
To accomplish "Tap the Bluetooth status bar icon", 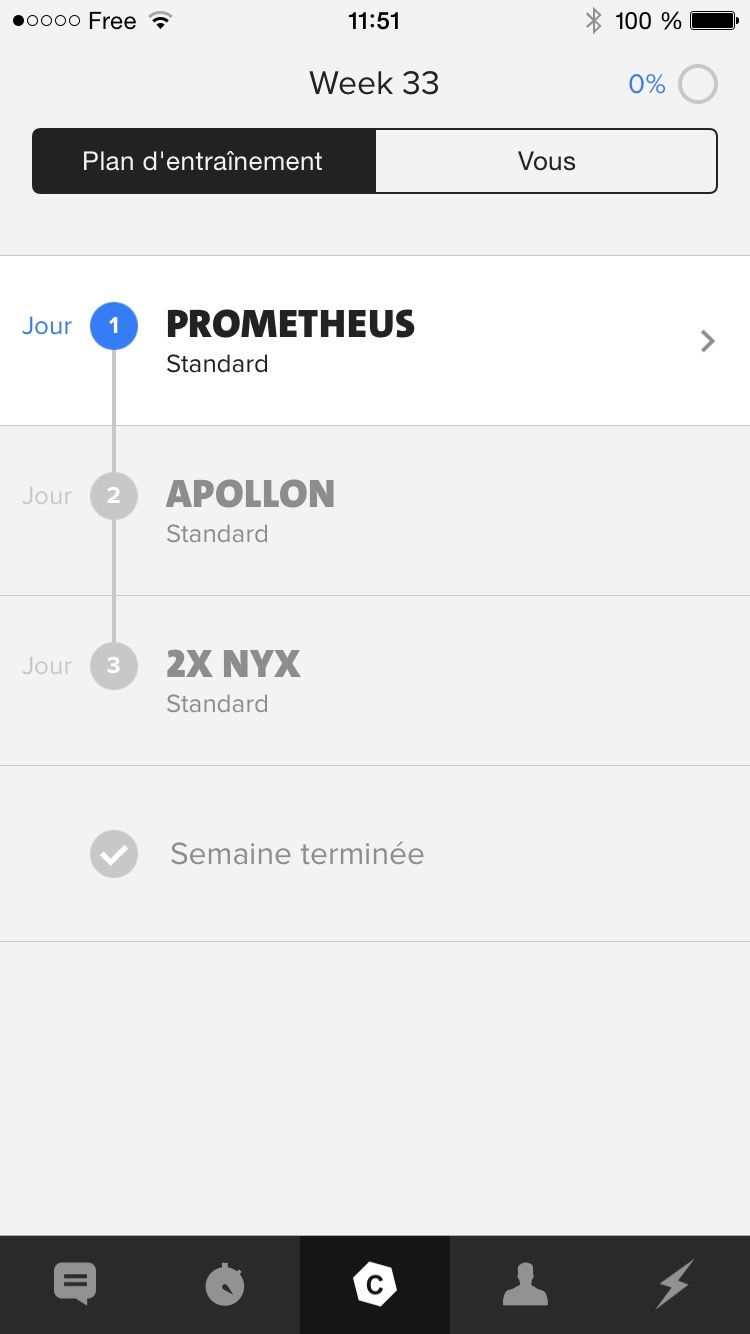I will (x=594, y=21).
